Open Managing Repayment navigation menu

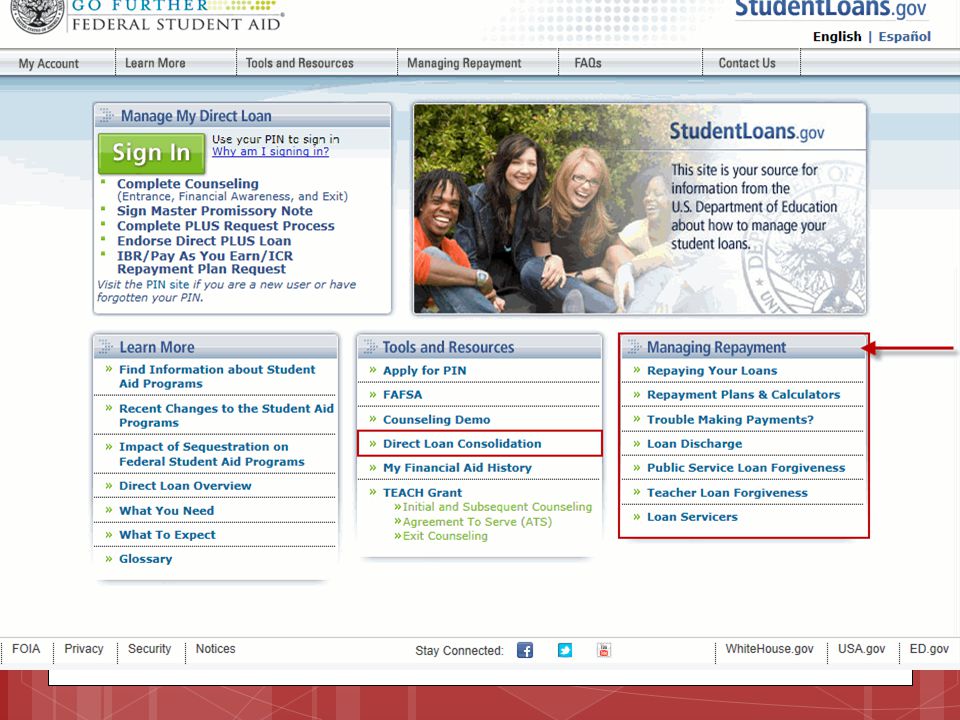464,63
